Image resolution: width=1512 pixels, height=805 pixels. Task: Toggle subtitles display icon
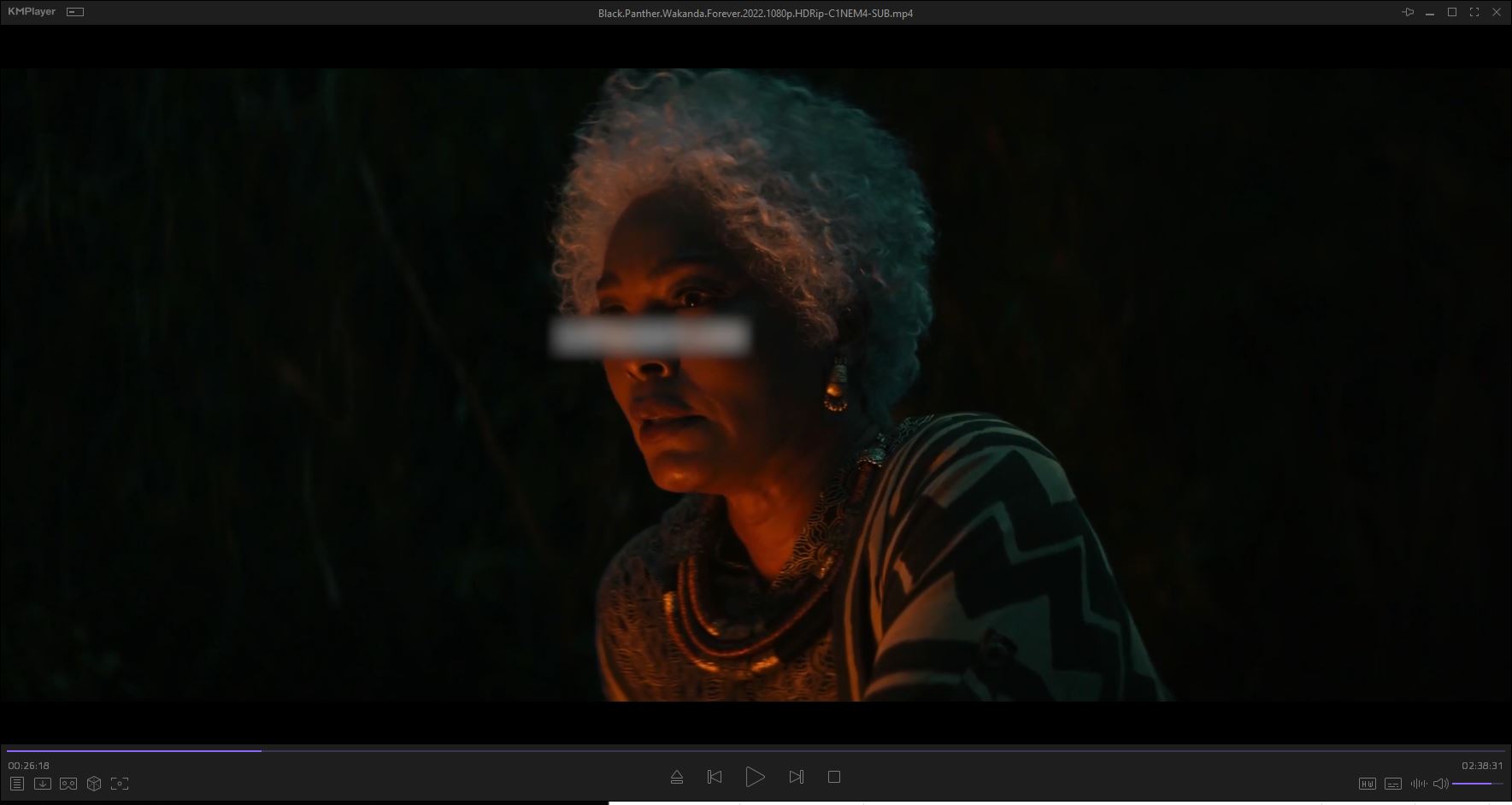[1392, 784]
